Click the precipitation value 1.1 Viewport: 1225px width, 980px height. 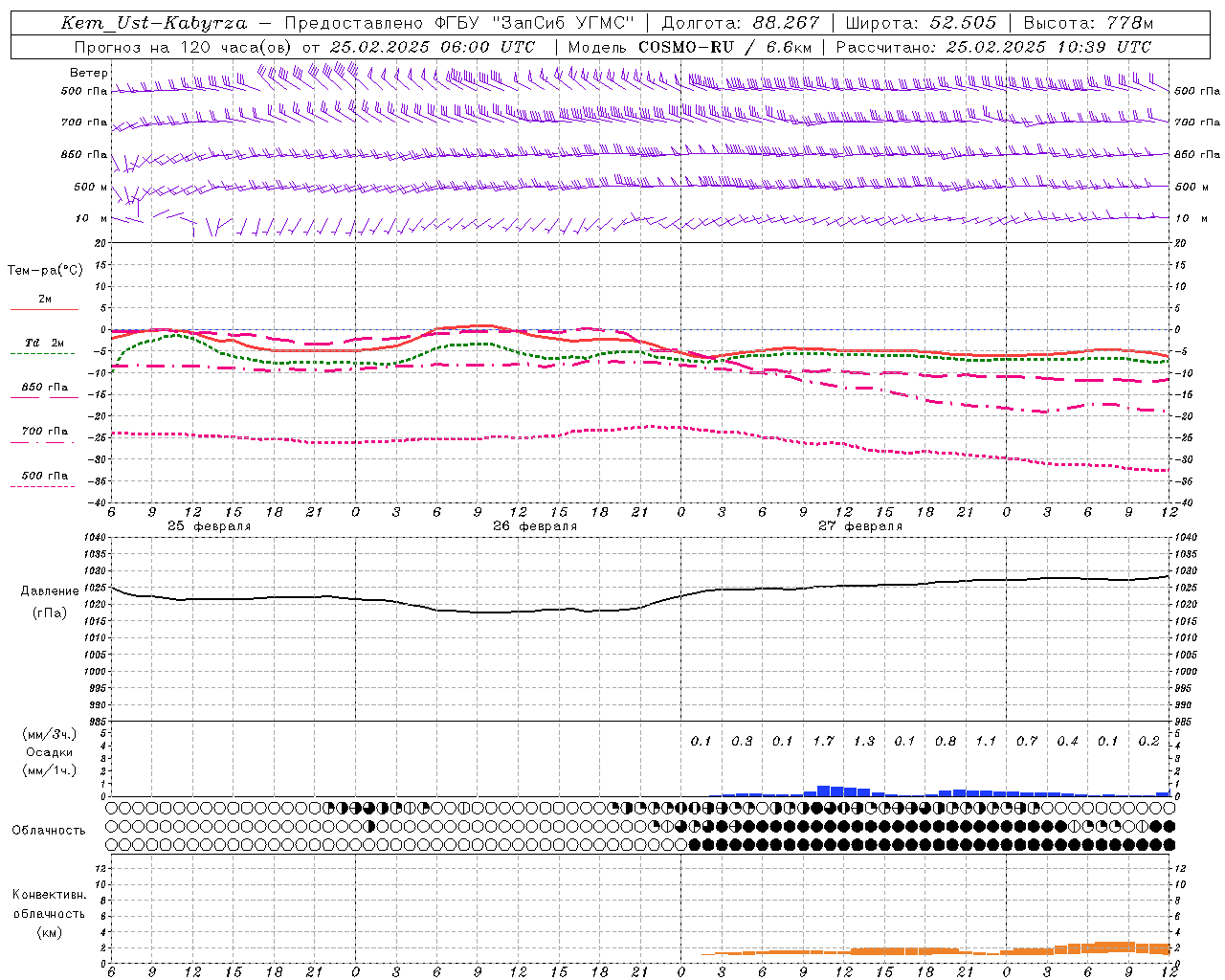pyautogui.click(x=986, y=742)
